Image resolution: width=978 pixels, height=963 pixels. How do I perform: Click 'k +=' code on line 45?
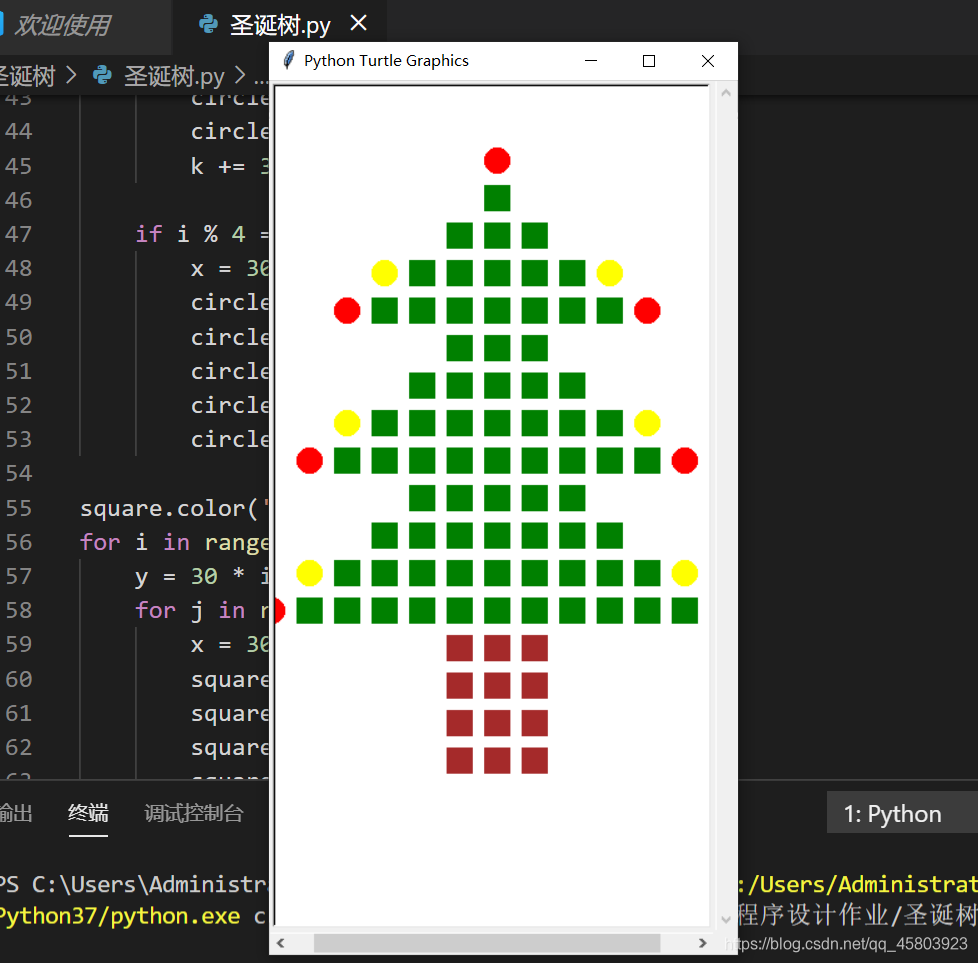pyautogui.click(x=230, y=167)
